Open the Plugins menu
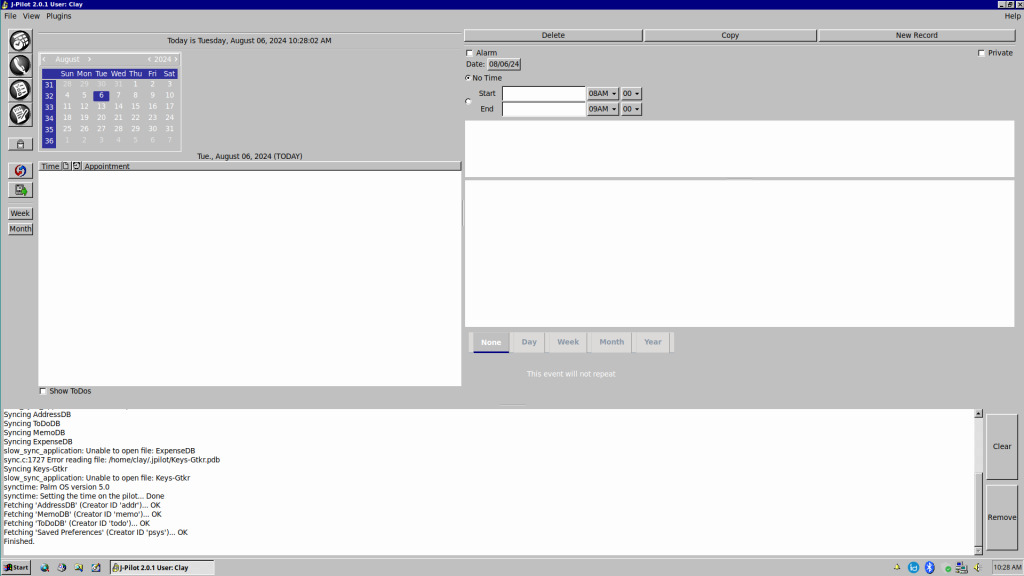Screen dimensions: 1024x576 click(x=59, y=16)
